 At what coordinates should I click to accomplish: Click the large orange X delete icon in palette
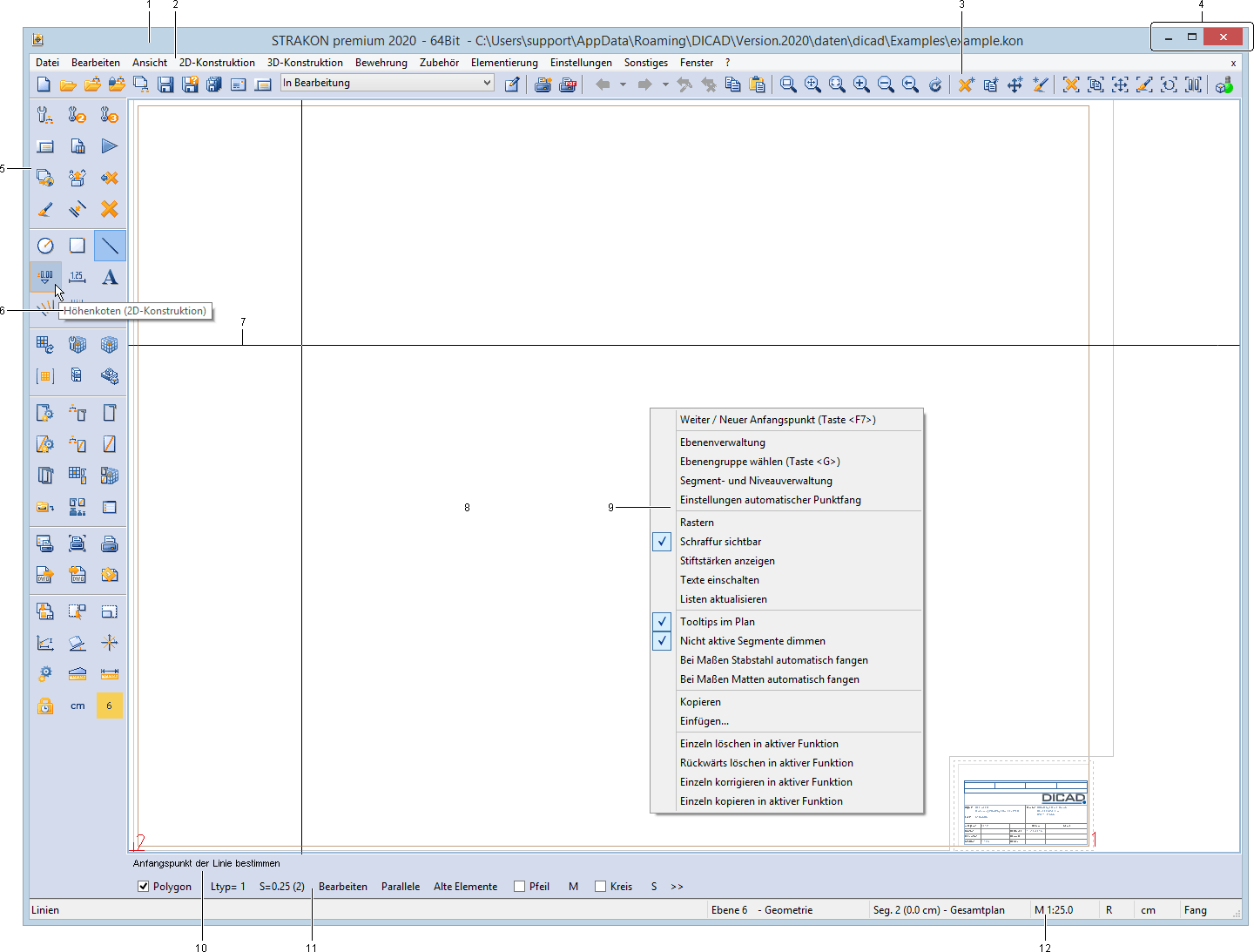tap(110, 209)
